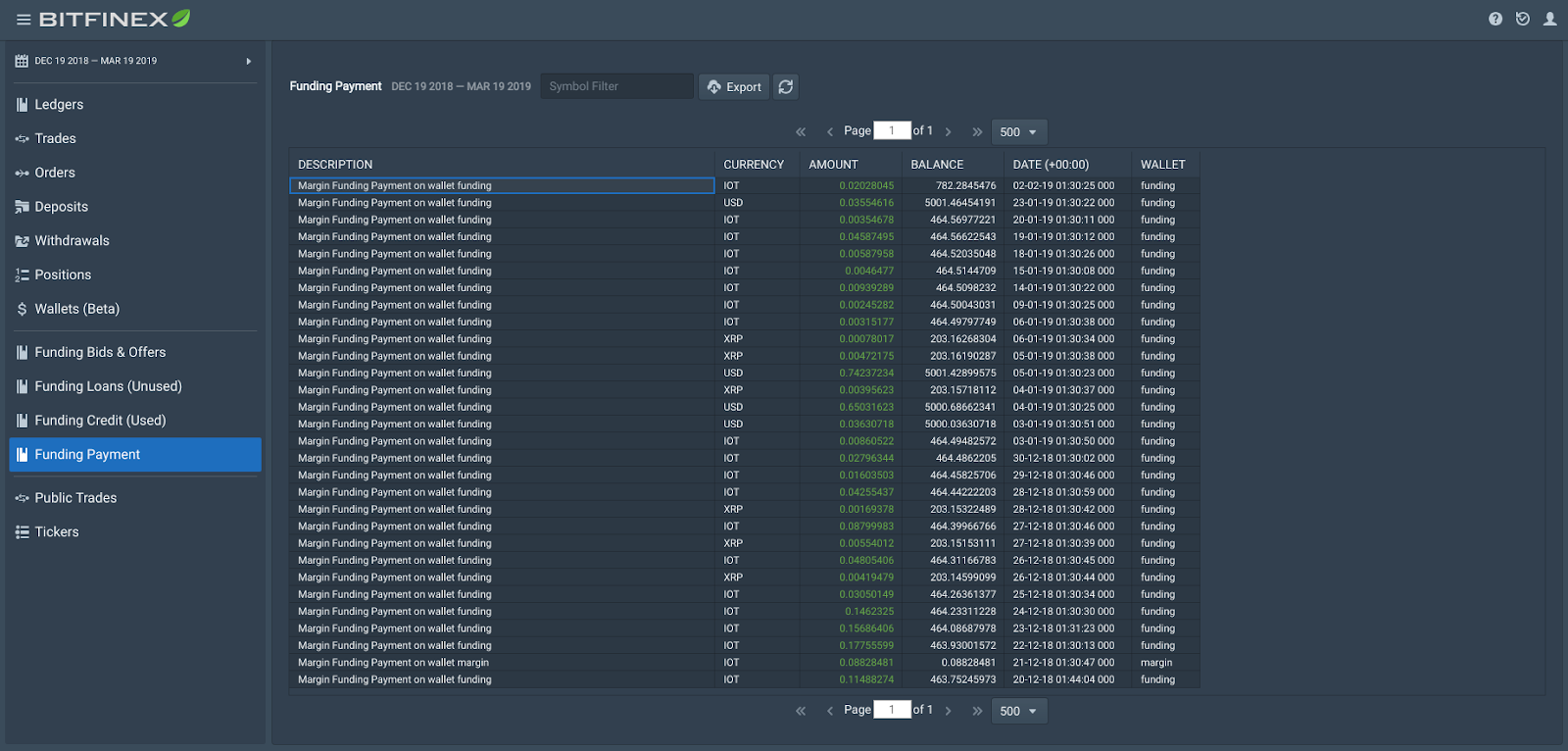Go to previous page in bottom pagination
Image resolution: width=1568 pixels, height=751 pixels.
pyautogui.click(x=830, y=711)
